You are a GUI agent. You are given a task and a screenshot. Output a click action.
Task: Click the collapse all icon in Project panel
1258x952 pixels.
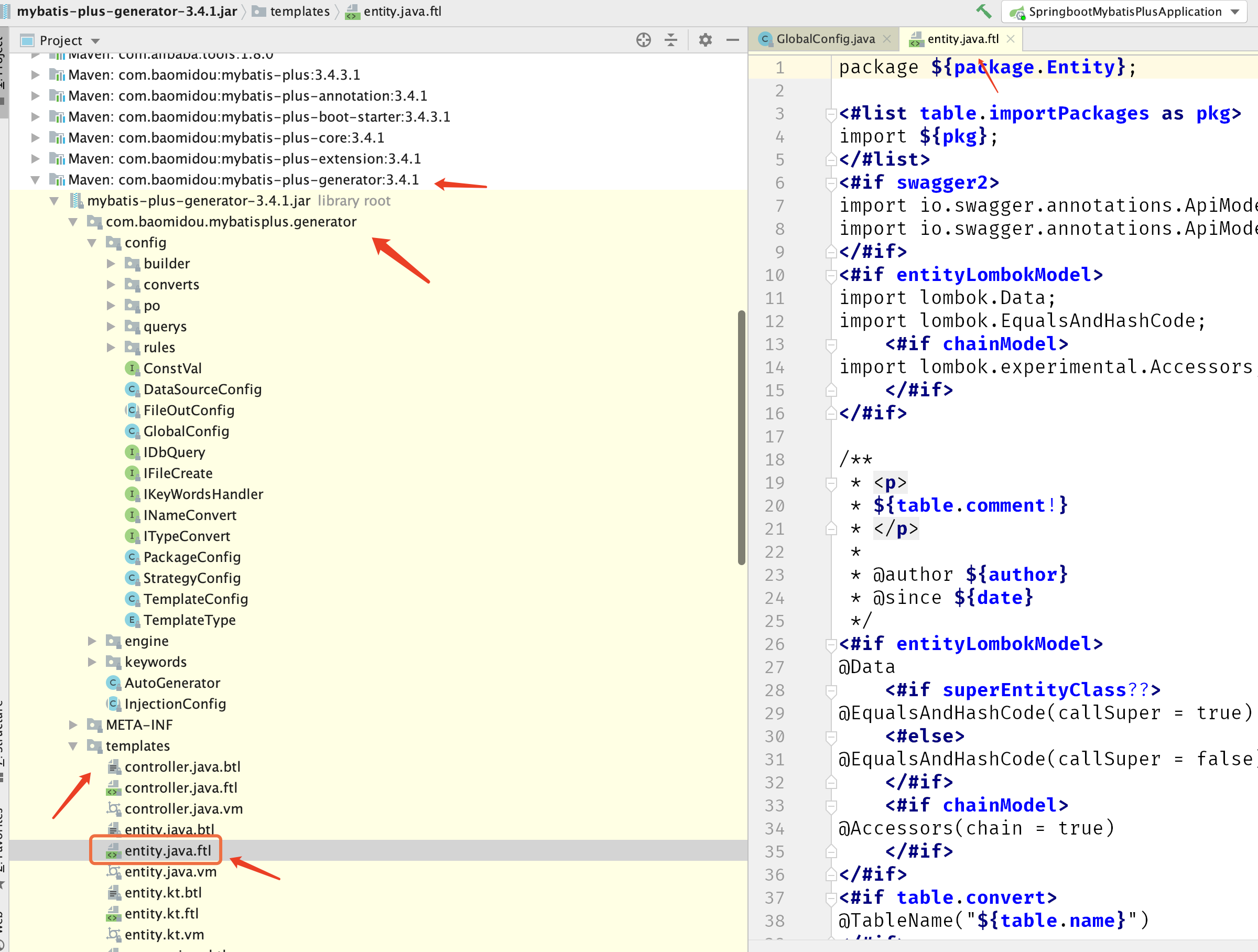point(671,40)
